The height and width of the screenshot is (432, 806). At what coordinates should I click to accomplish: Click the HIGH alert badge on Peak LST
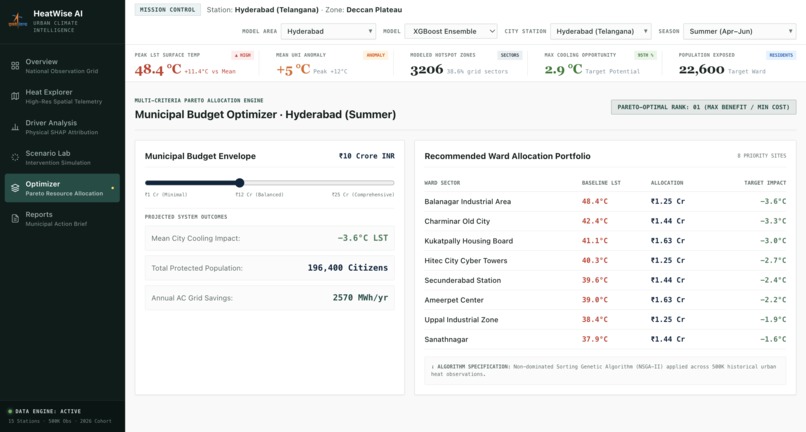point(243,55)
